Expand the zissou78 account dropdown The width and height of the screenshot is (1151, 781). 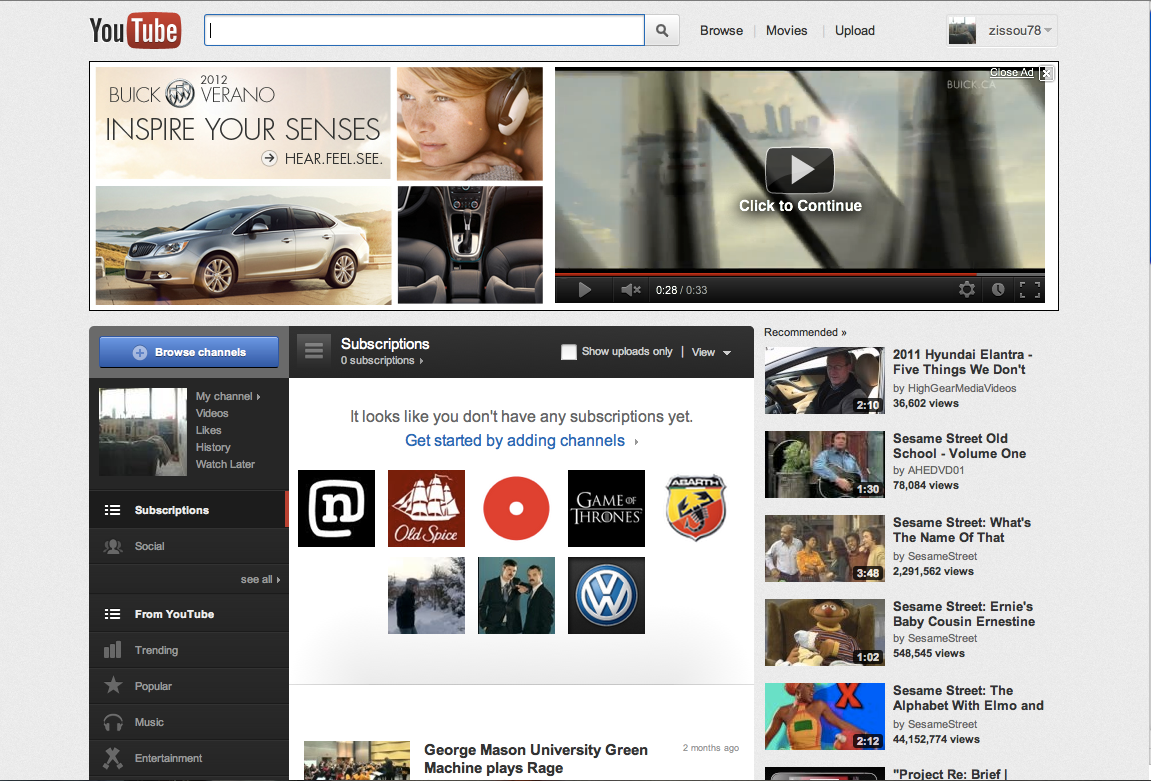pyautogui.click(x=1020, y=31)
